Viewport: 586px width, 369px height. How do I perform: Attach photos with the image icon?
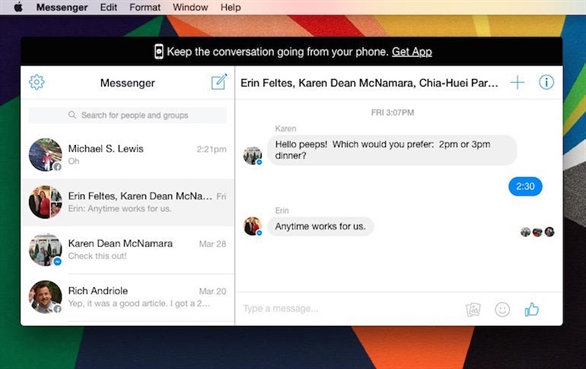click(473, 310)
